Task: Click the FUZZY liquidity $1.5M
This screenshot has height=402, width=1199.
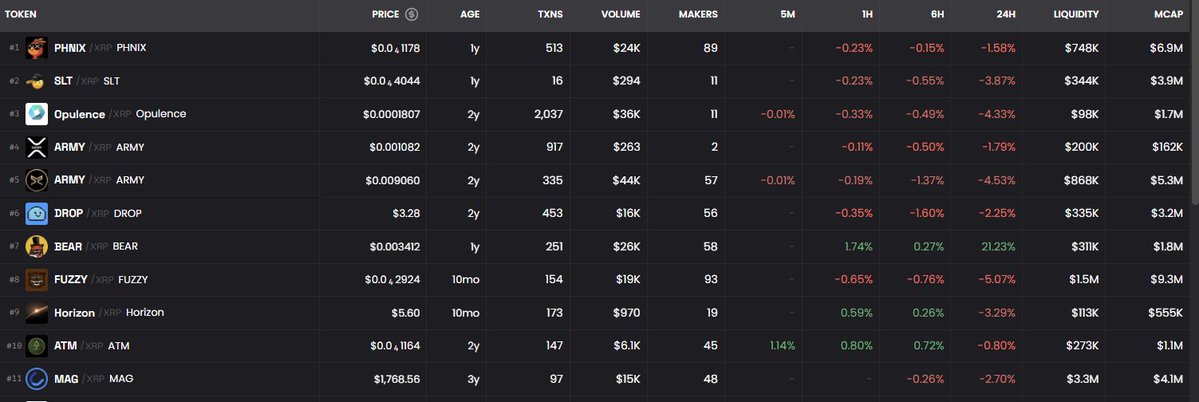Action: [1084, 280]
